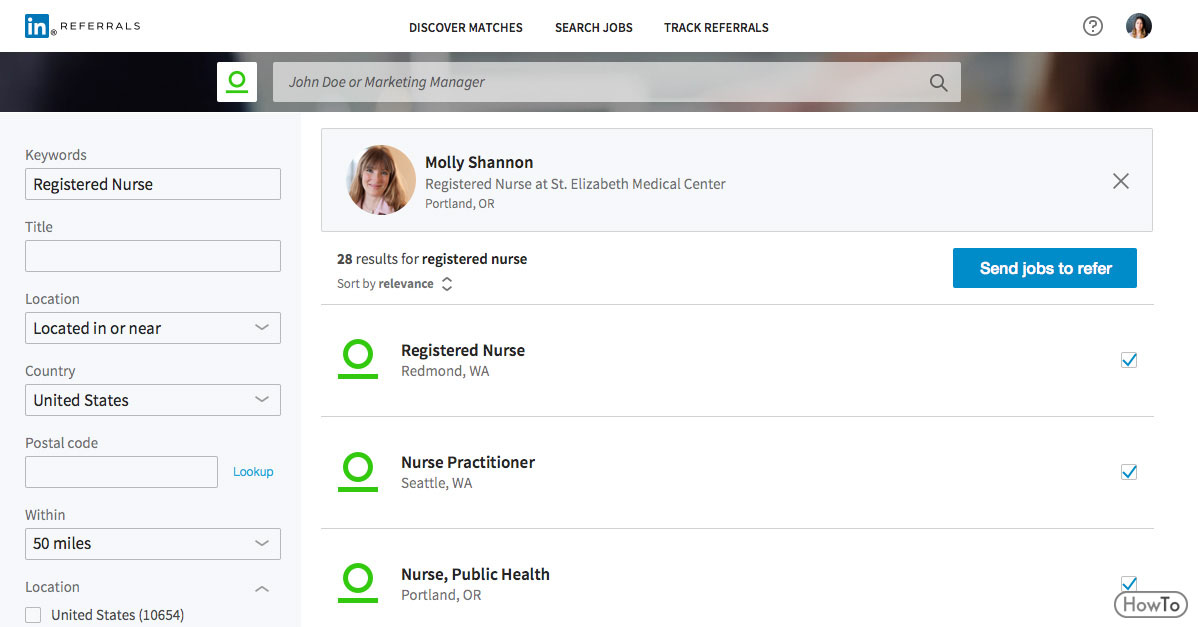Click the Nurse Practitioner job company logo
1198x627 pixels.
coord(358,471)
